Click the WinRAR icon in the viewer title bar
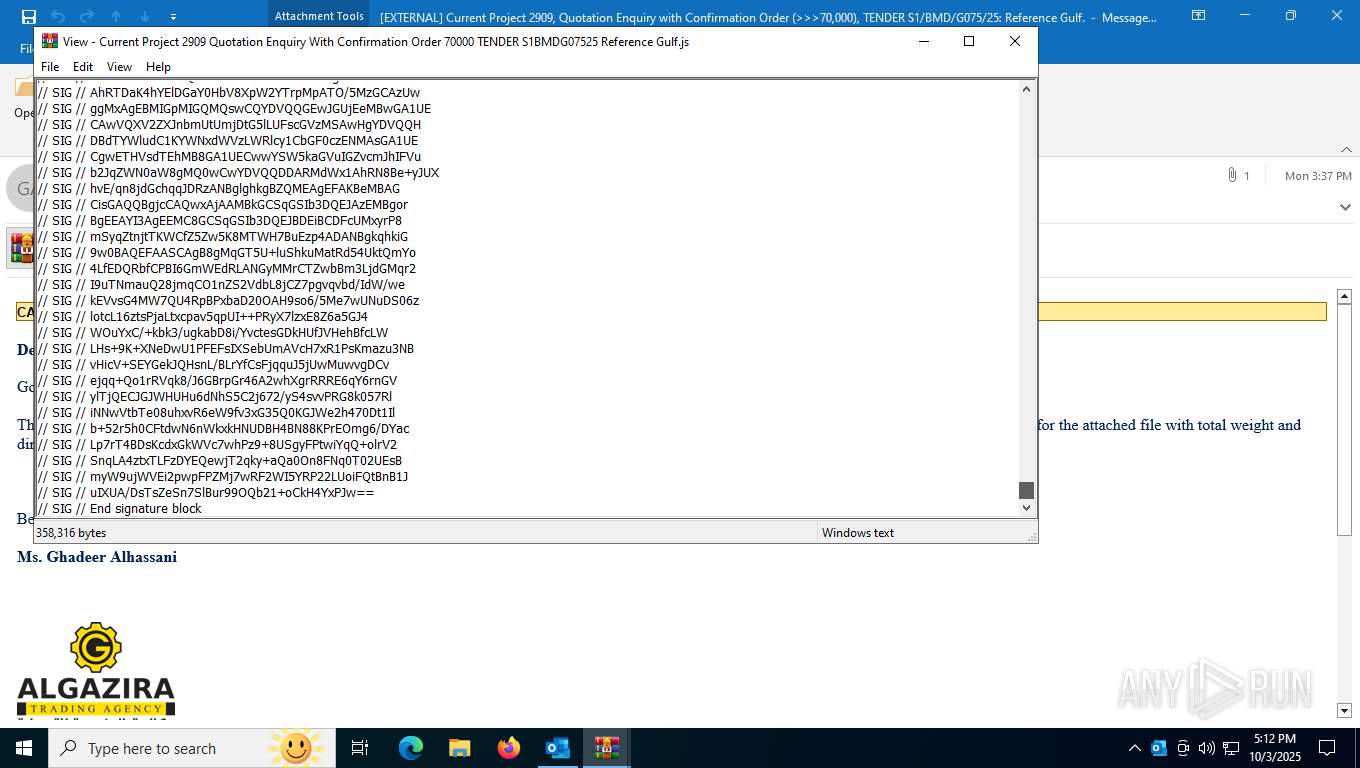 point(49,41)
